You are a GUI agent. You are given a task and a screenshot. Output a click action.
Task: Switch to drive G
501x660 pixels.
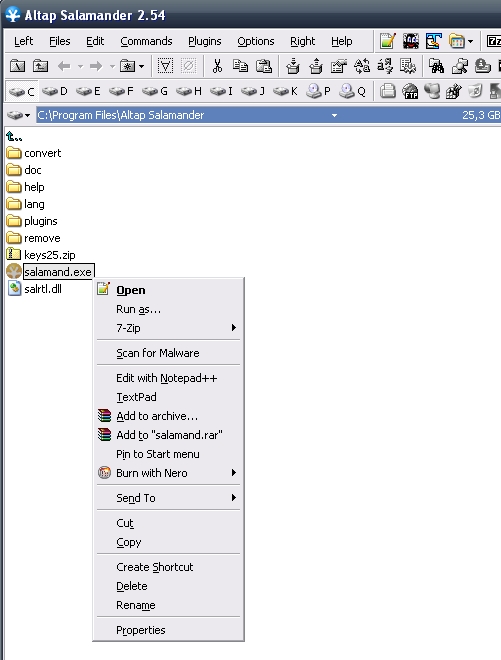155,91
